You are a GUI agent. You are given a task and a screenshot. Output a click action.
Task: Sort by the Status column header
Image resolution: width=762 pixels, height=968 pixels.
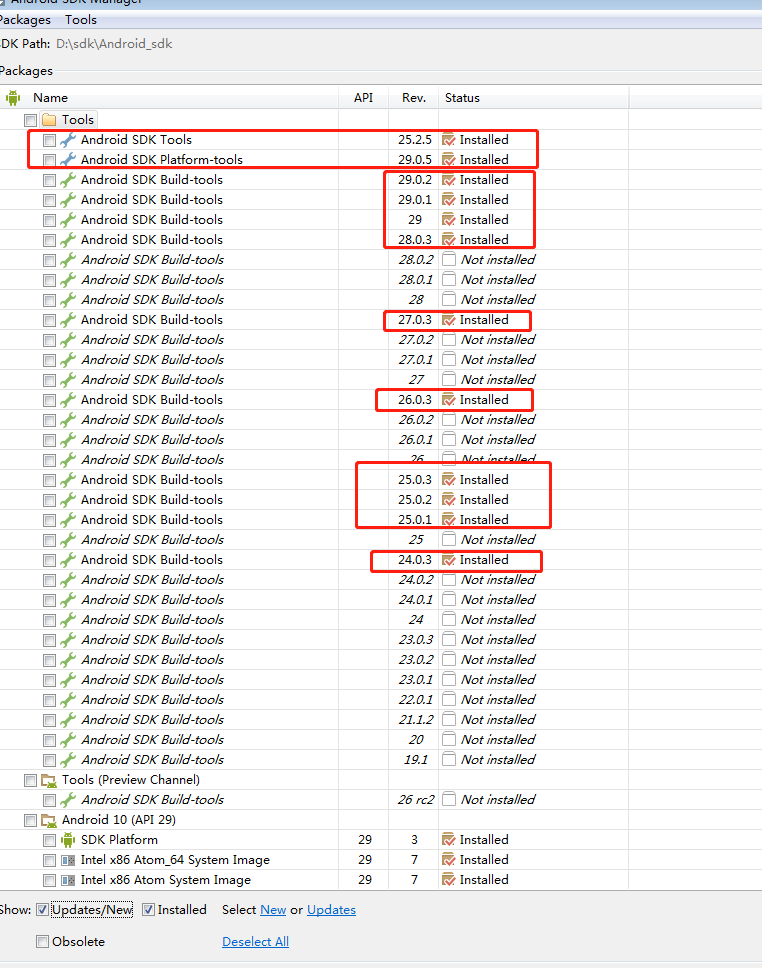(463, 98)
